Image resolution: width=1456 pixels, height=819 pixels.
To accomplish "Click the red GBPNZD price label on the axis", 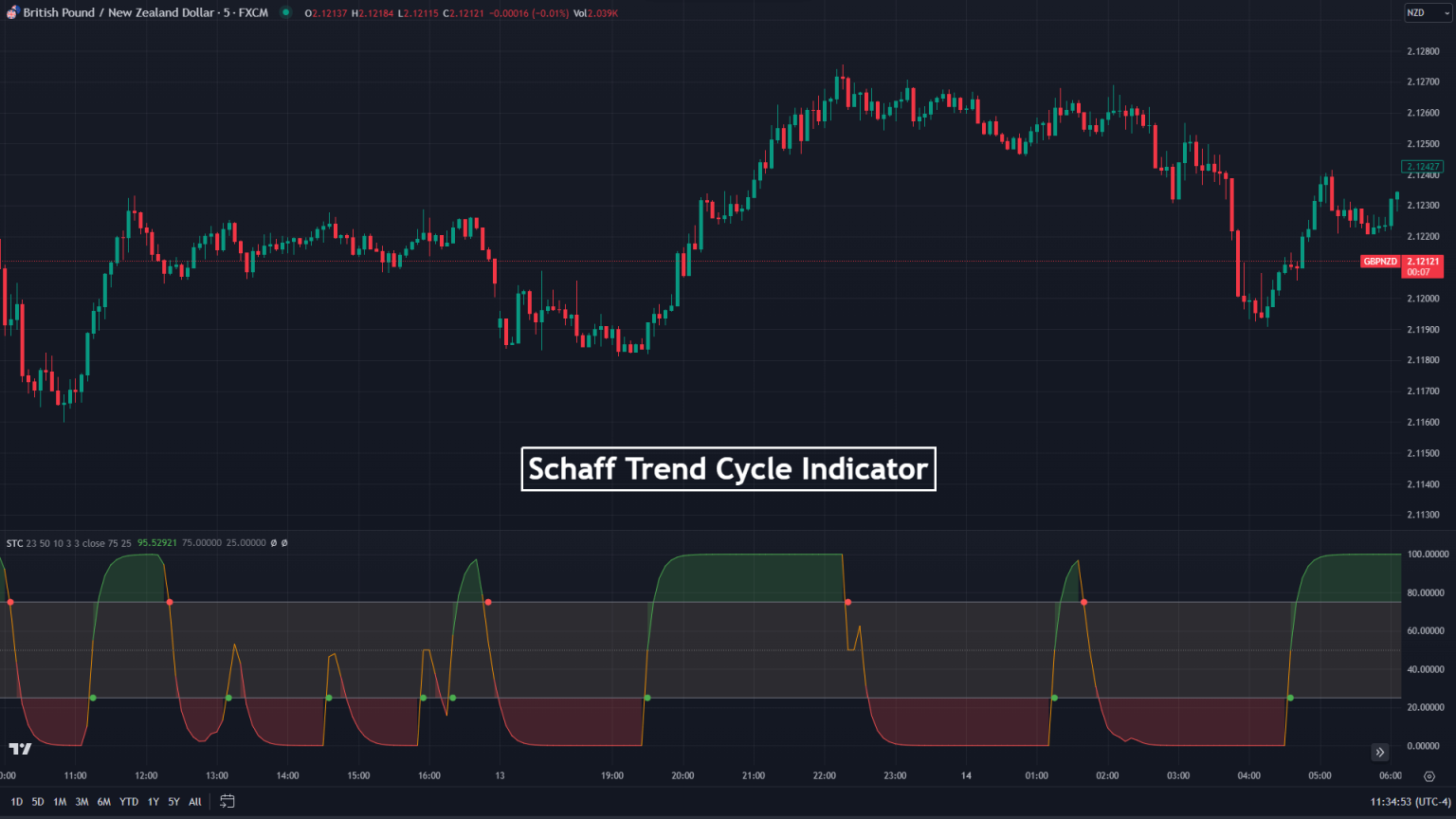I will click(x=1379, y=262).
